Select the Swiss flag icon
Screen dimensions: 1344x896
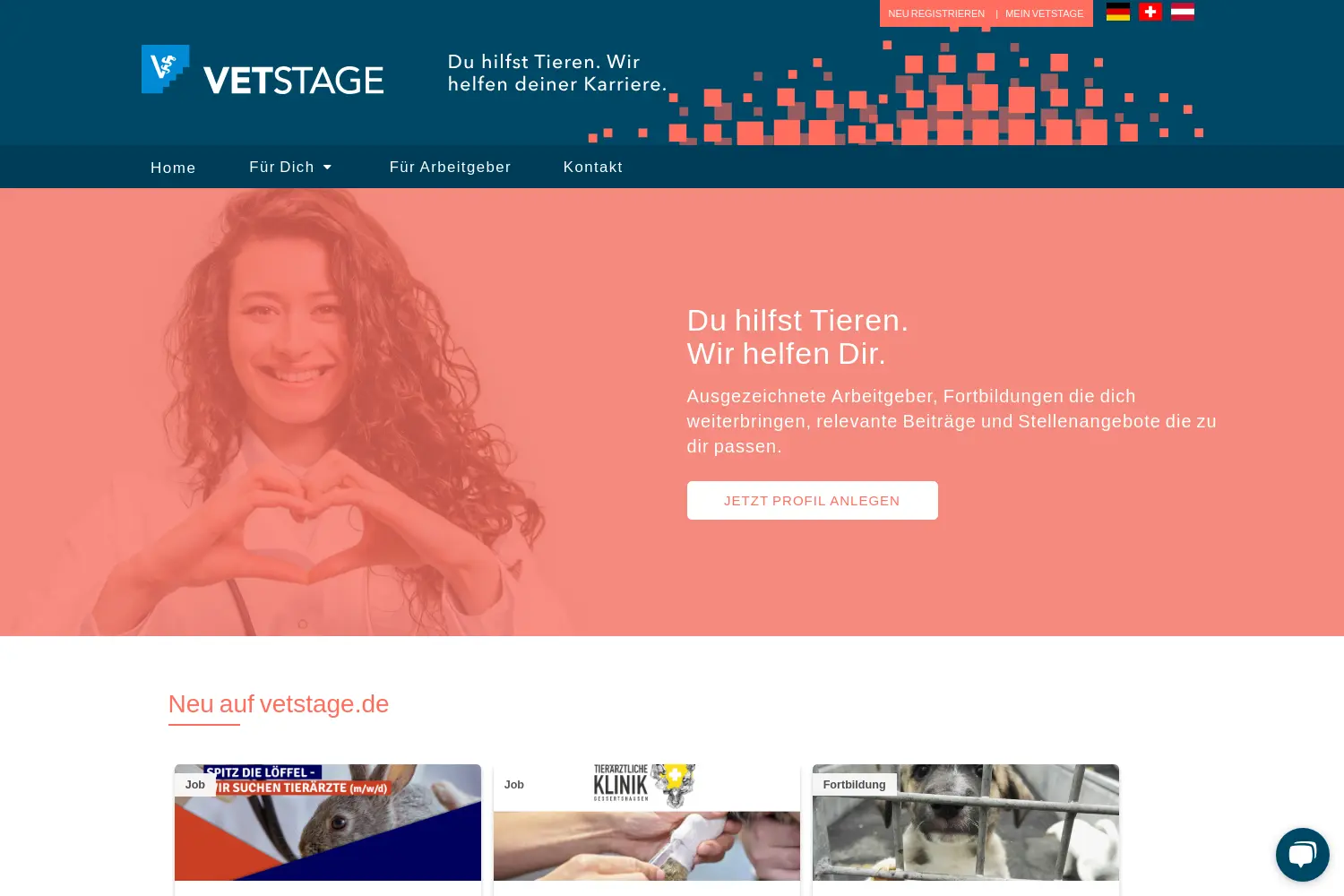pyautogui.click(x=1150, y=12)
